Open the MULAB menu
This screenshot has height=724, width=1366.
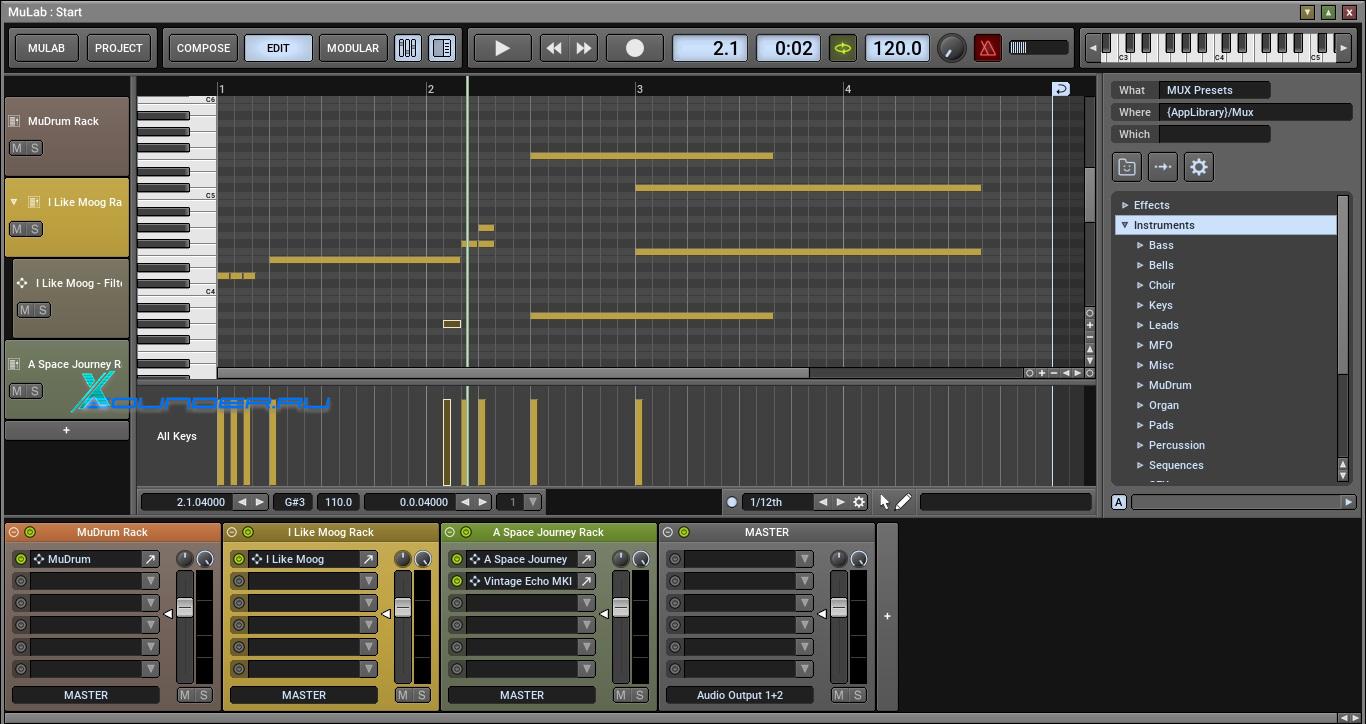(46, 48)
